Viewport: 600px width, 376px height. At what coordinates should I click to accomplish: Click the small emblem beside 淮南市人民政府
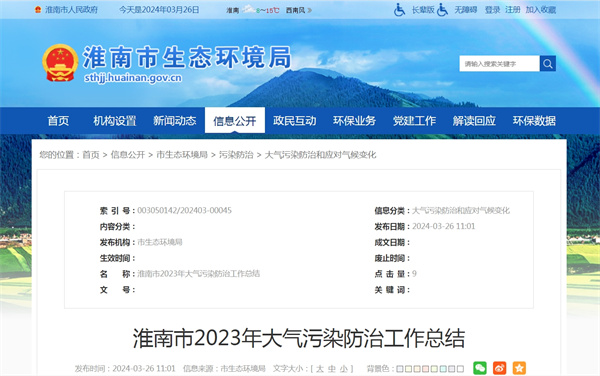tap(38, 10)
